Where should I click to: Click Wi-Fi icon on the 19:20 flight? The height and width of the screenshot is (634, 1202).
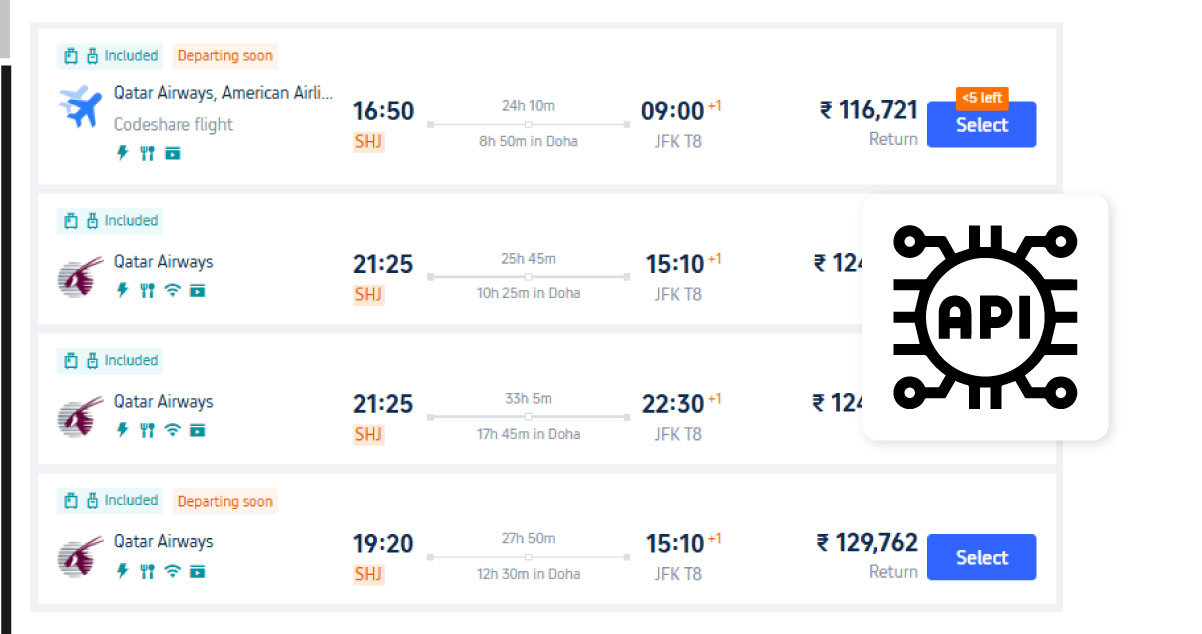tap(173, 571)
